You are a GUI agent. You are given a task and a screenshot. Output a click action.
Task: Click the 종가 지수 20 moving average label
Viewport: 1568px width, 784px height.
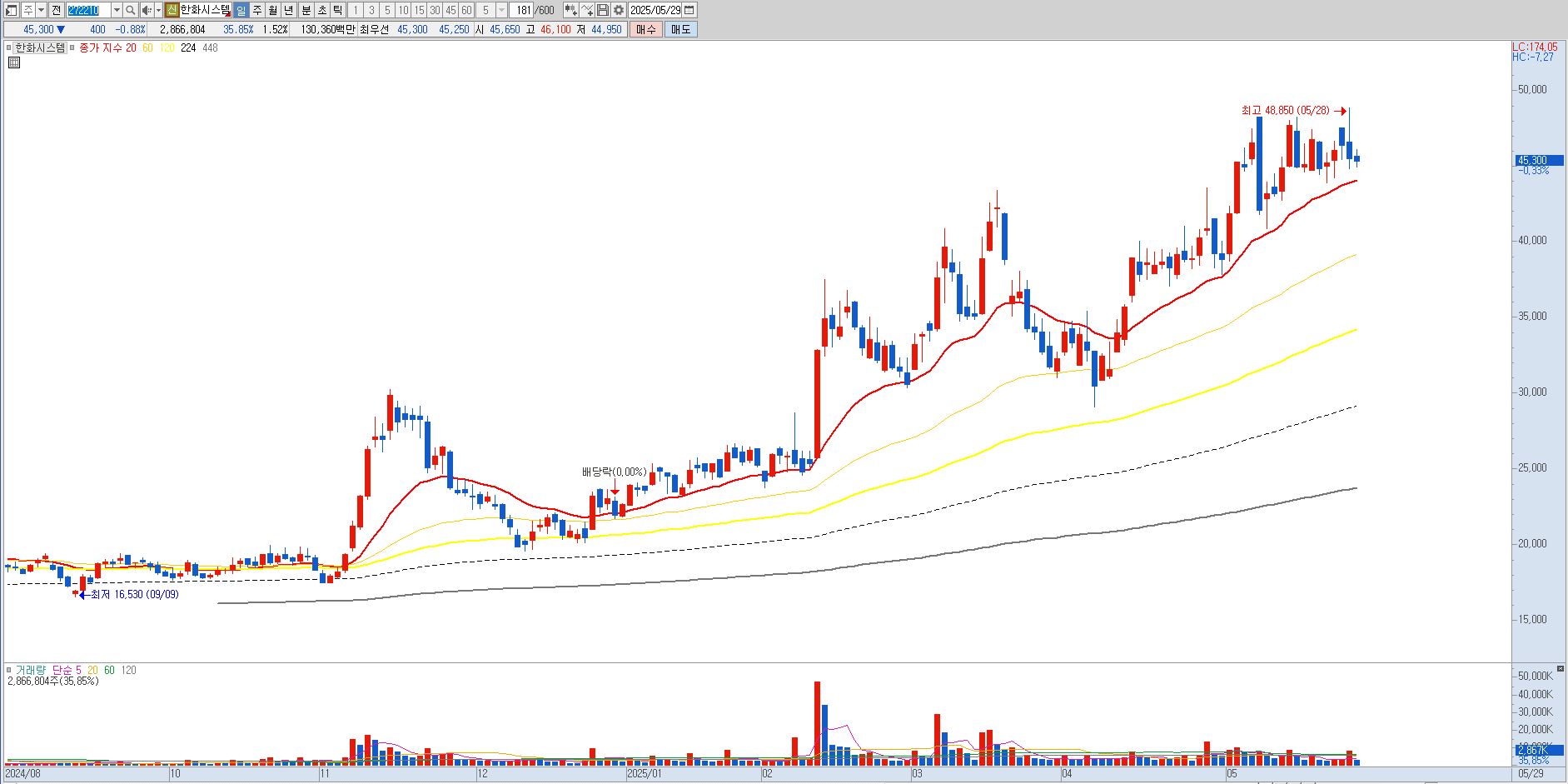tap(107, 48)
